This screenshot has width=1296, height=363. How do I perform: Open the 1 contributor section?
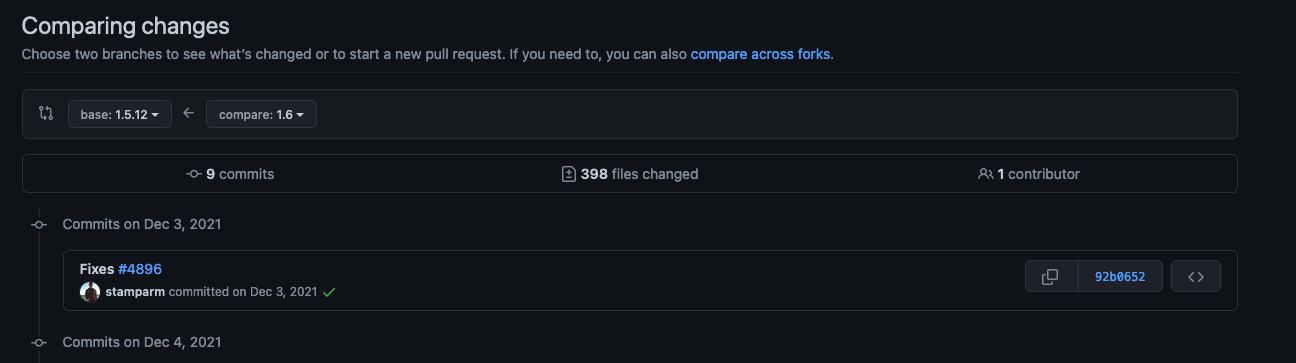(1029, 174)
